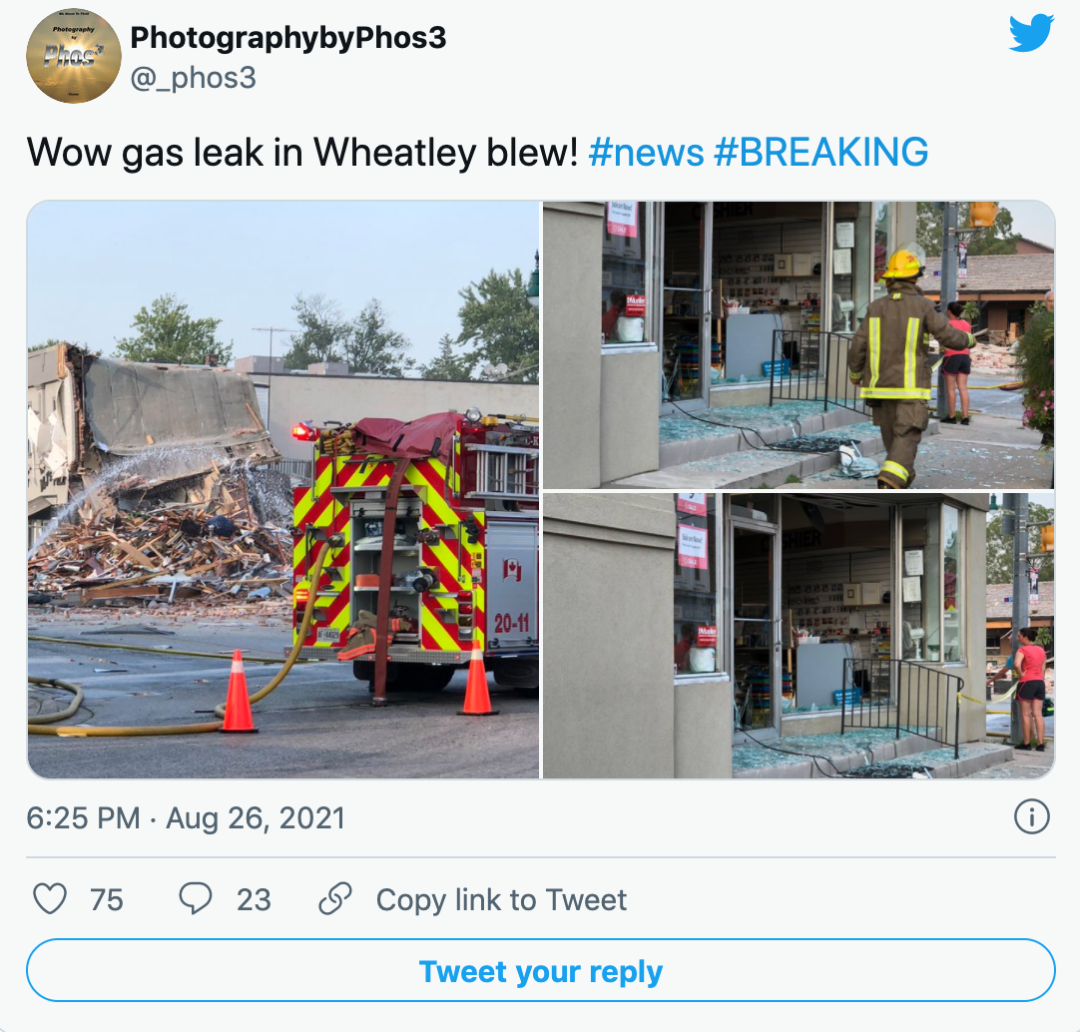
Task: Click the Twitter bird logo
Action: pyautogui.click(x=1031, y=33)
